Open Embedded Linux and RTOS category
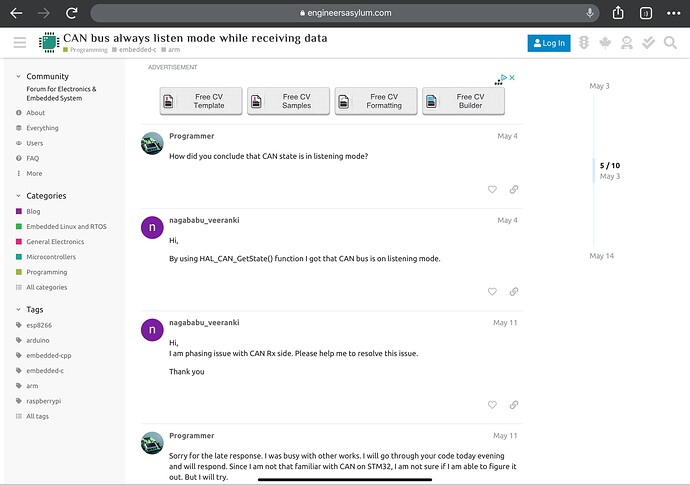690x485 pixels. 61,227
